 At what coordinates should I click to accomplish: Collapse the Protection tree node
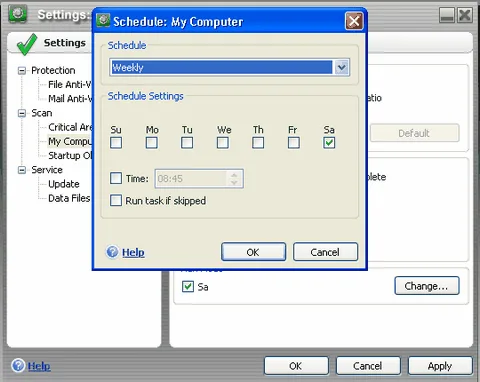tap(22, 70)
